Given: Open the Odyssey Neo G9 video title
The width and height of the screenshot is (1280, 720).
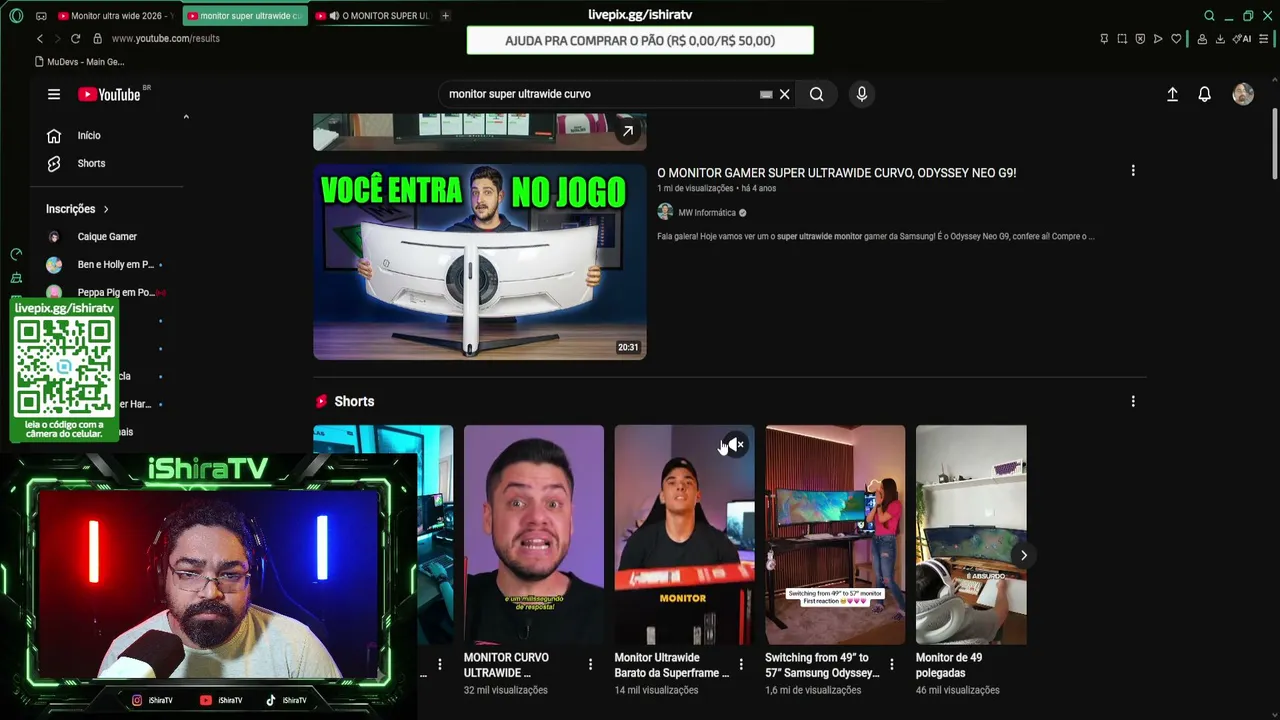Looking at the screenshot, I should [x=836, y=173].
